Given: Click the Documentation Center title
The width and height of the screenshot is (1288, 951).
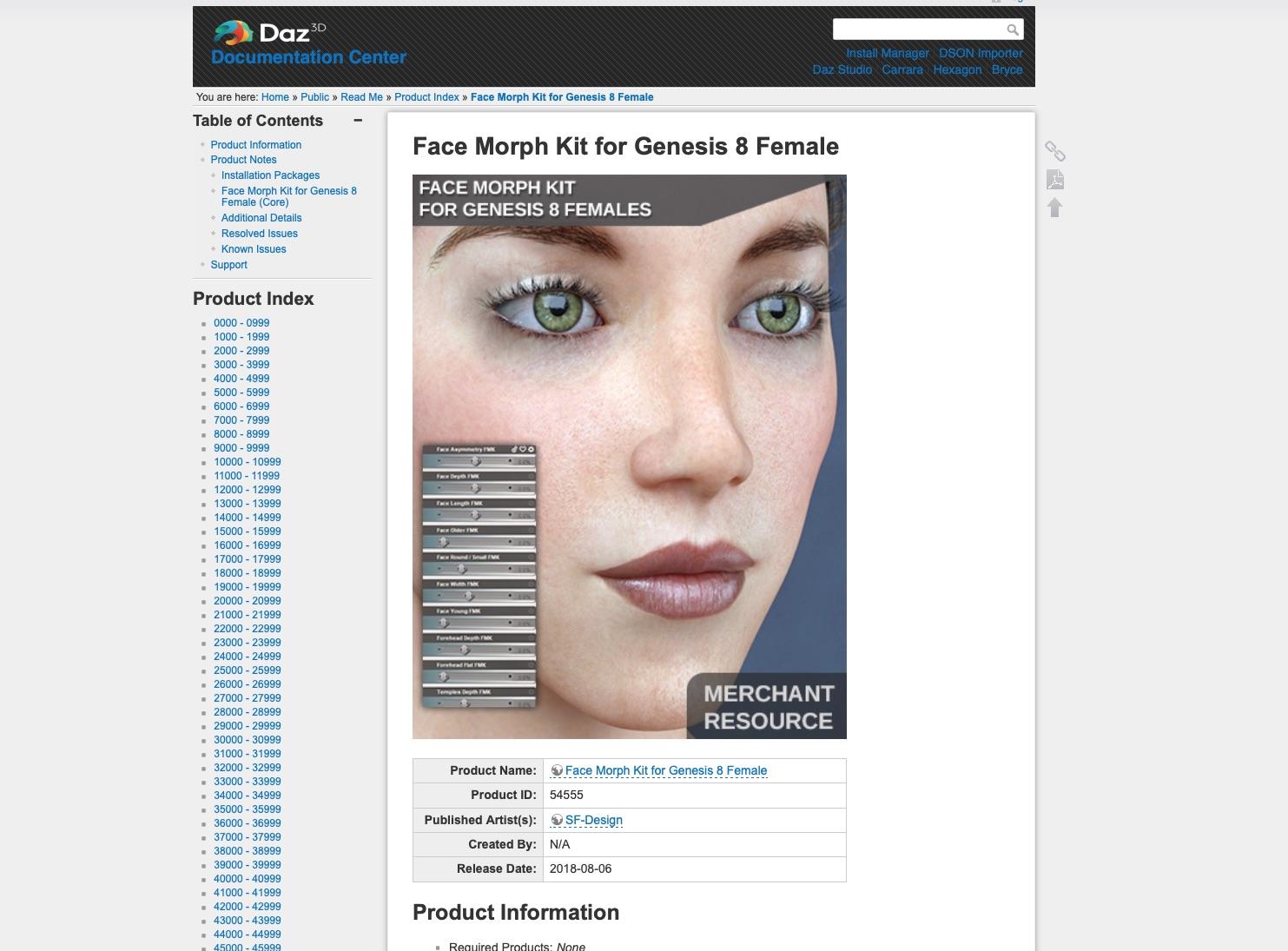Looking at the screenshot, I should (x=309, y=57).
